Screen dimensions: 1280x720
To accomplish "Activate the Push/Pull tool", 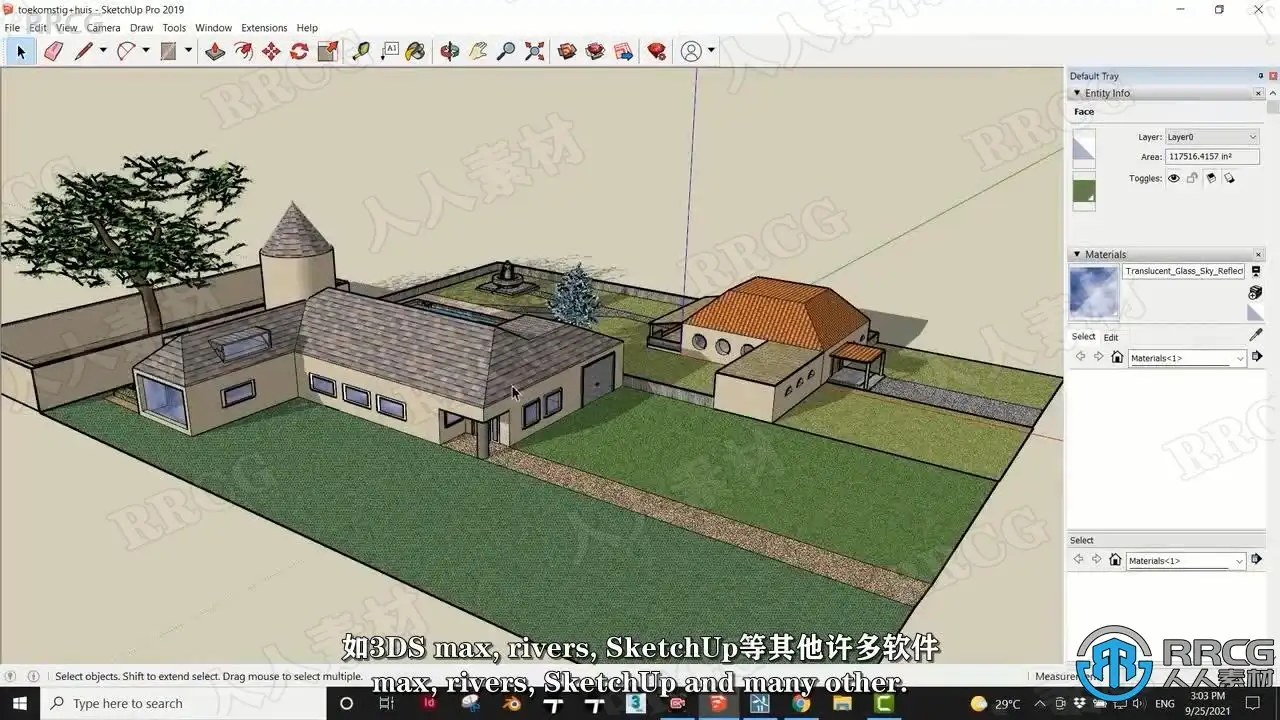I will tap(215, 51).
